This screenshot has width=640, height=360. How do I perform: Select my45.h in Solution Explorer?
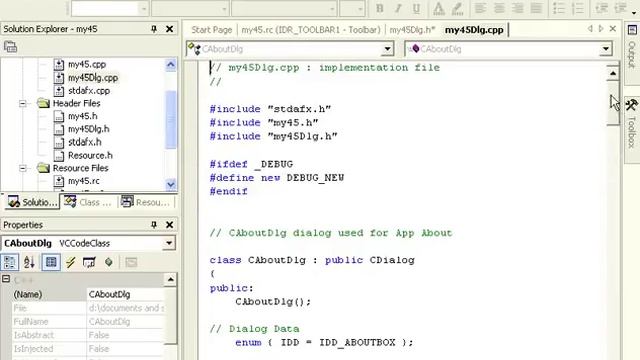(82, 116)
